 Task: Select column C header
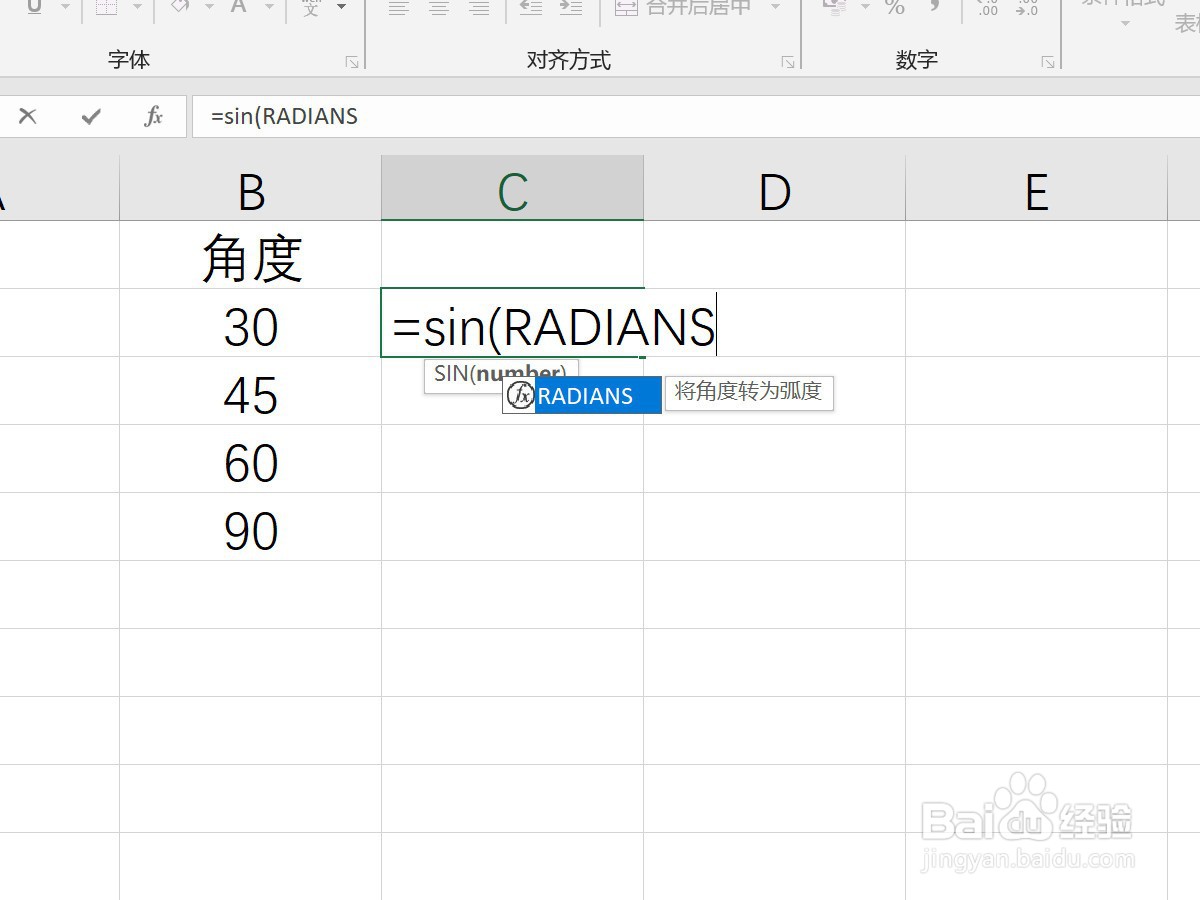coord(513,189)
